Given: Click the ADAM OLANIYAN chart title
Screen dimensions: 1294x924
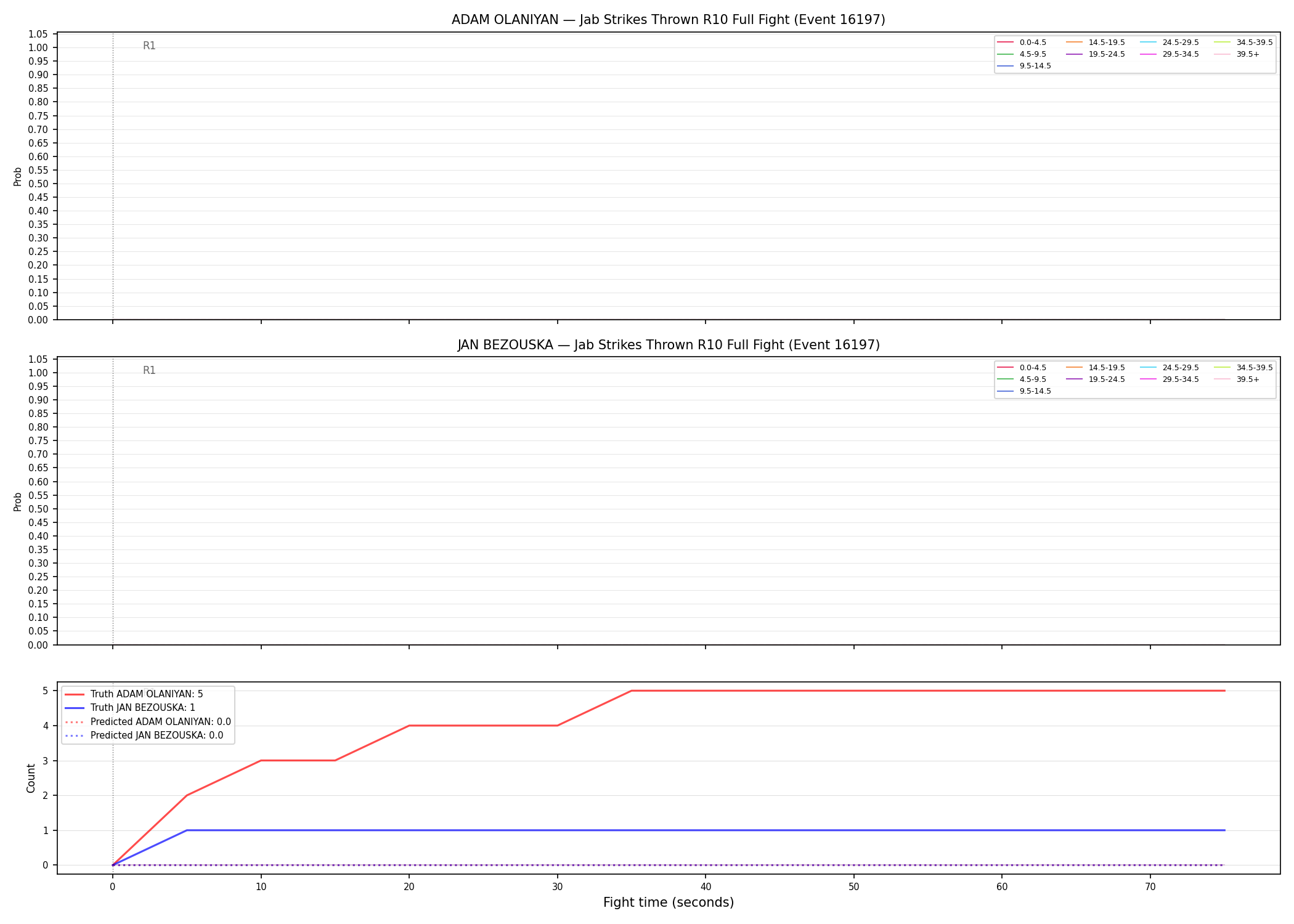Looking at the screenshot, I should tap(668, 20).
